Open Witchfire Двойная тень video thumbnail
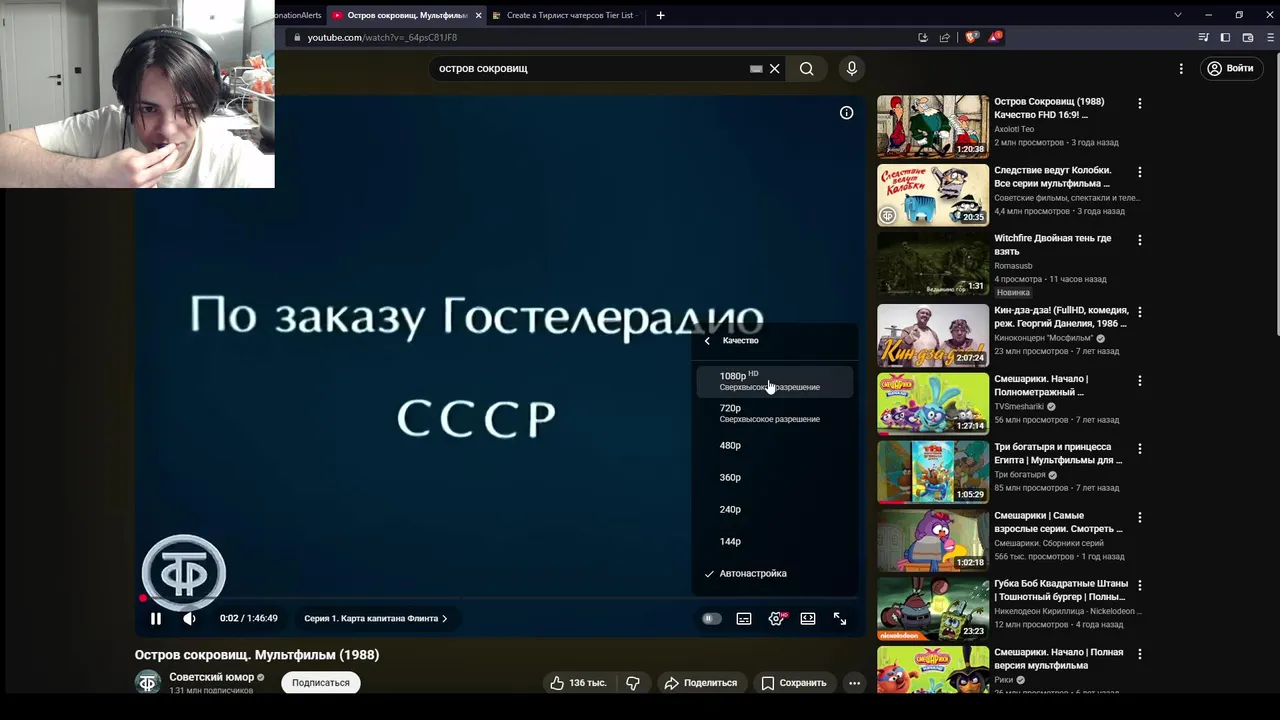 point(933,263)
